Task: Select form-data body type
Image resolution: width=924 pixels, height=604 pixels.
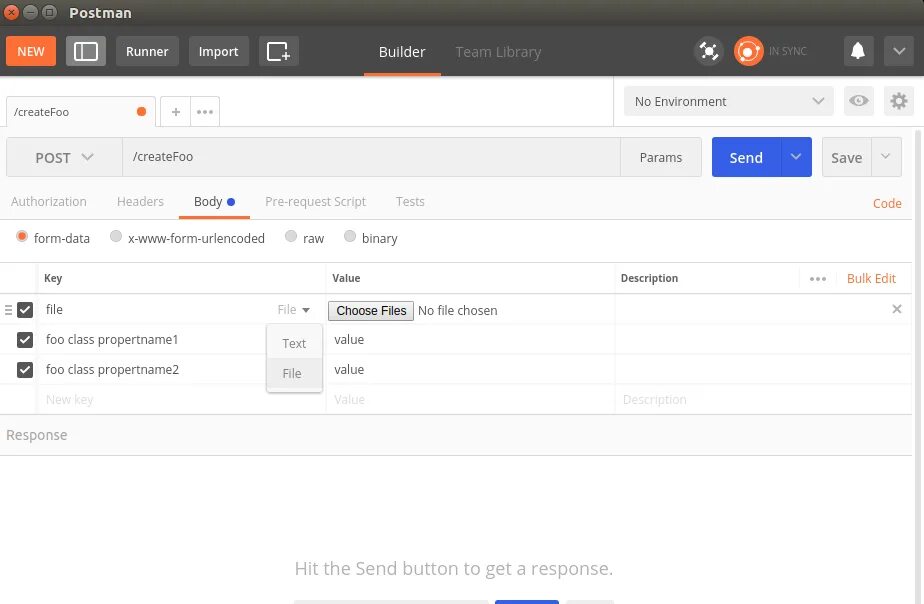Action: [22, 236]
